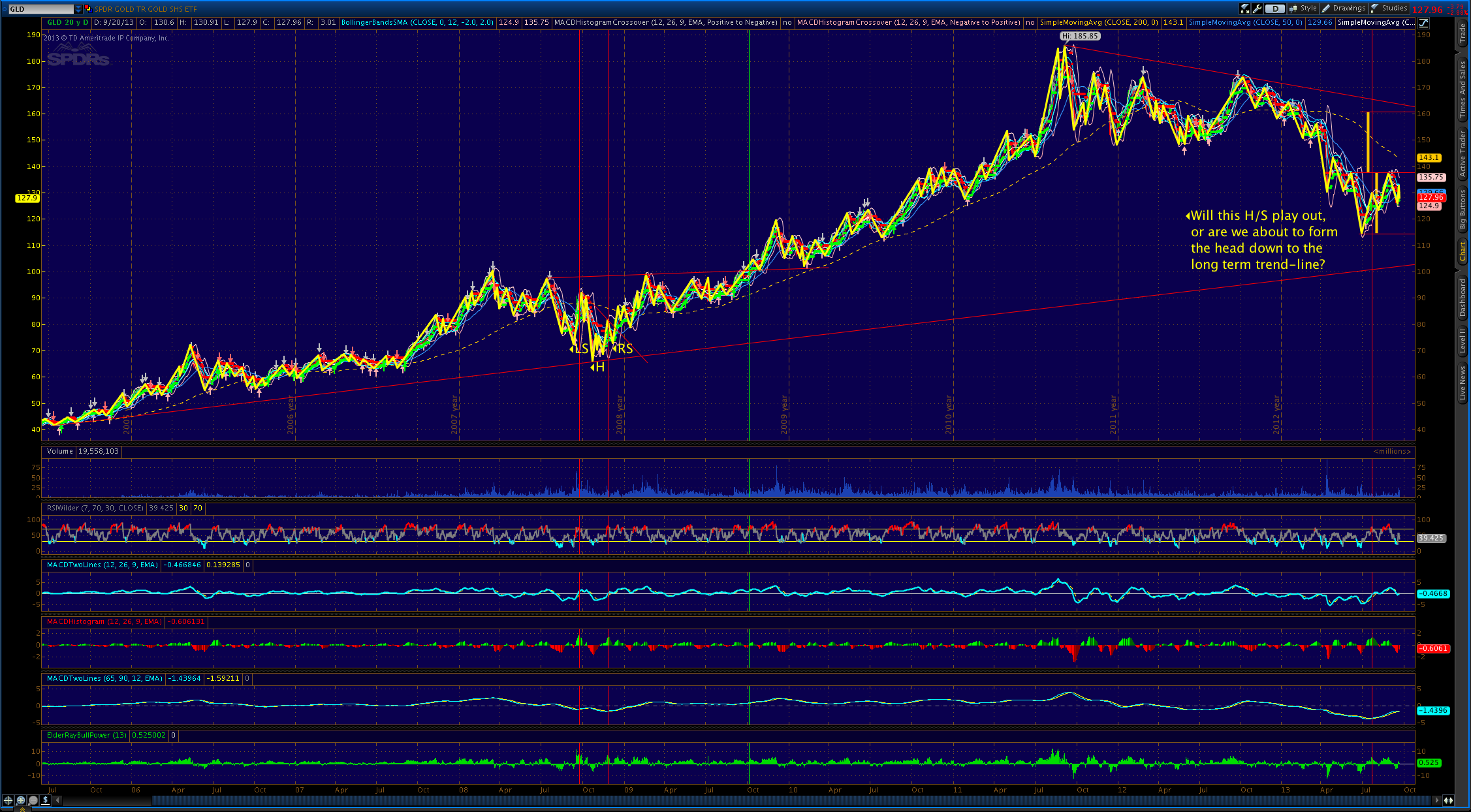Open the Style menu
The width and height of the screenshot is (1471, 812).
click(1303, 8)
